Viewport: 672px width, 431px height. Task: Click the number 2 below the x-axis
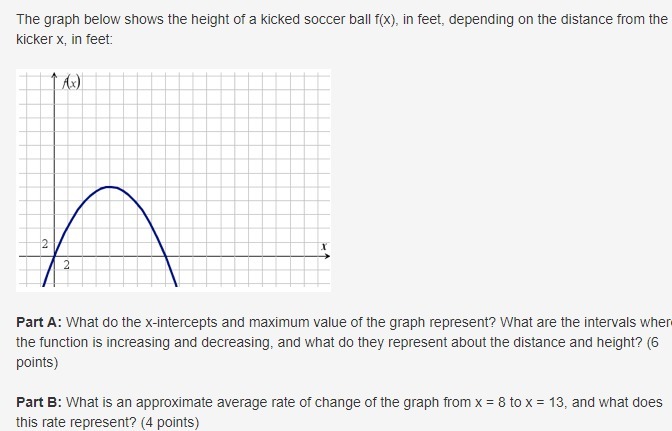tap(66, 265)
